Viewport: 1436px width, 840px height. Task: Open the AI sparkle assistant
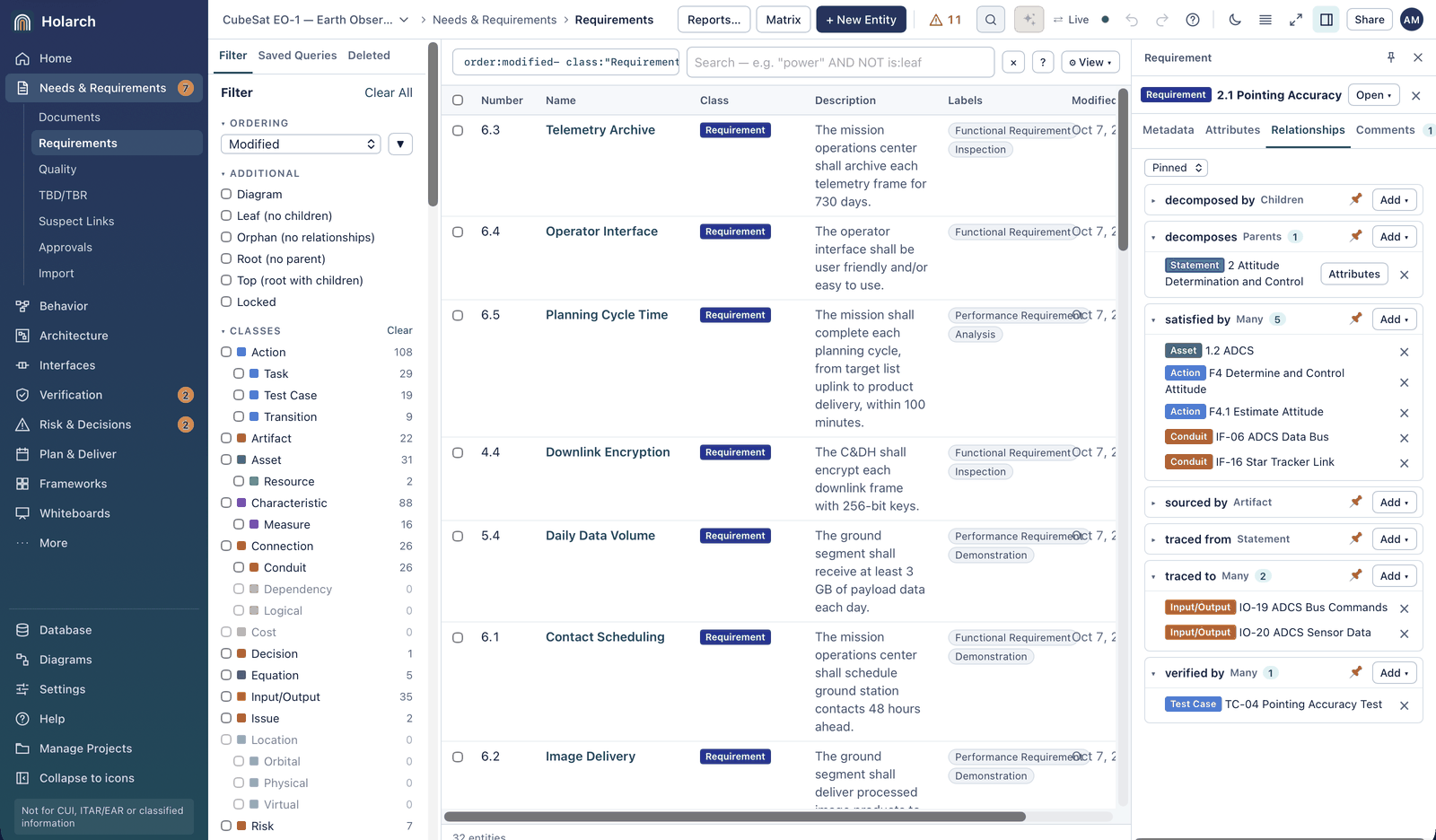click(1029, 20)
